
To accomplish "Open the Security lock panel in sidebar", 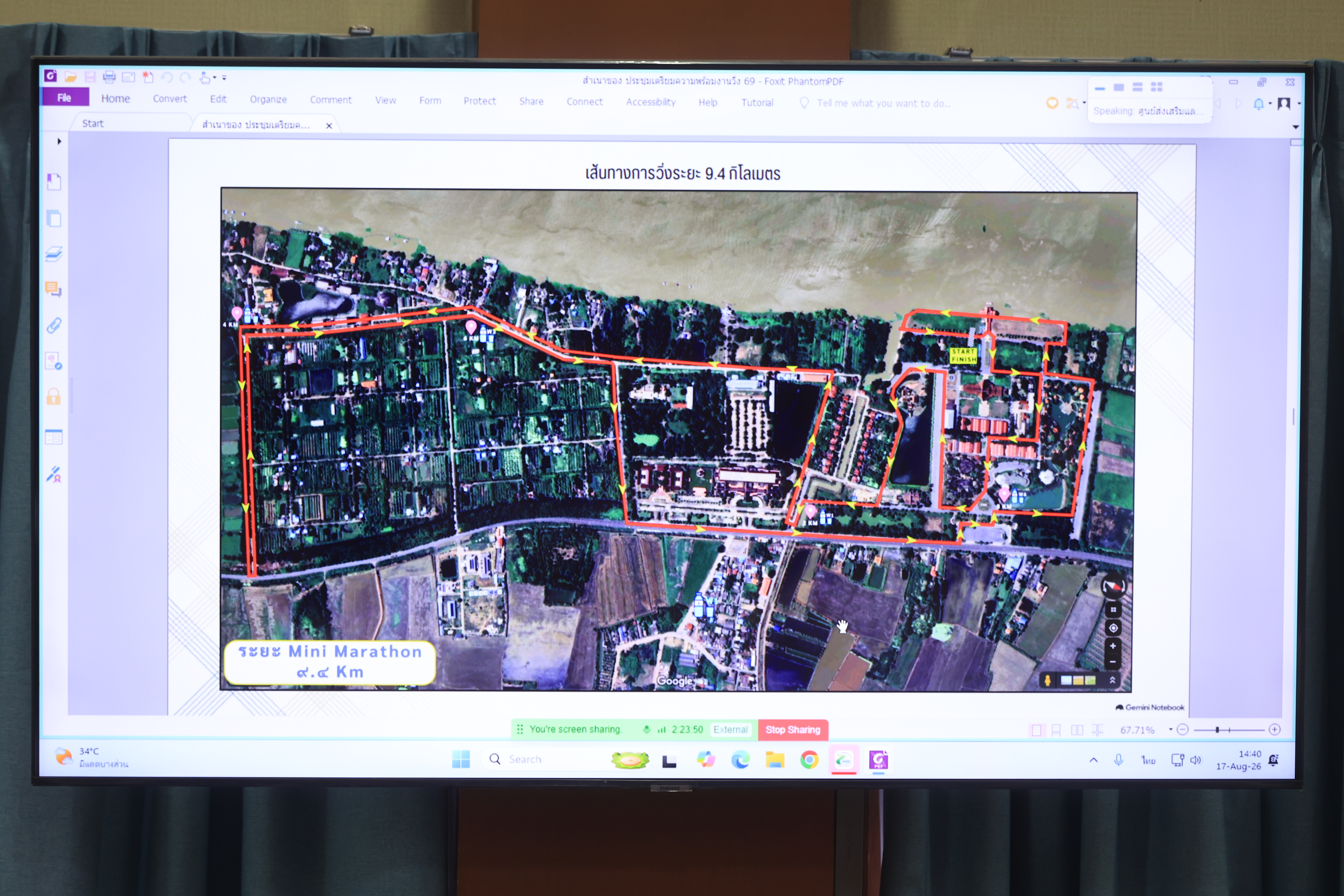I will [54, 397].
